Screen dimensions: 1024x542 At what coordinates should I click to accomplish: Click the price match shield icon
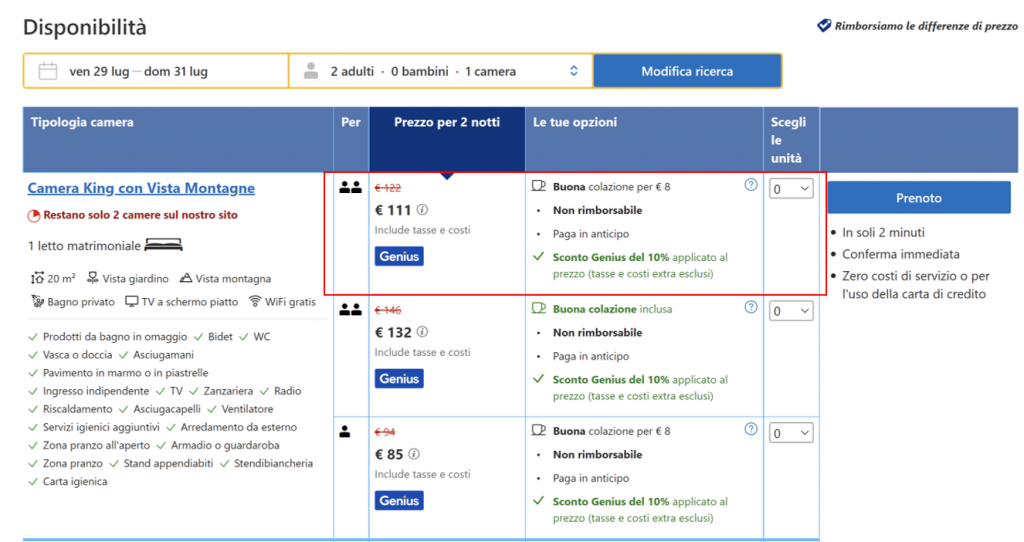coord(824,26)
